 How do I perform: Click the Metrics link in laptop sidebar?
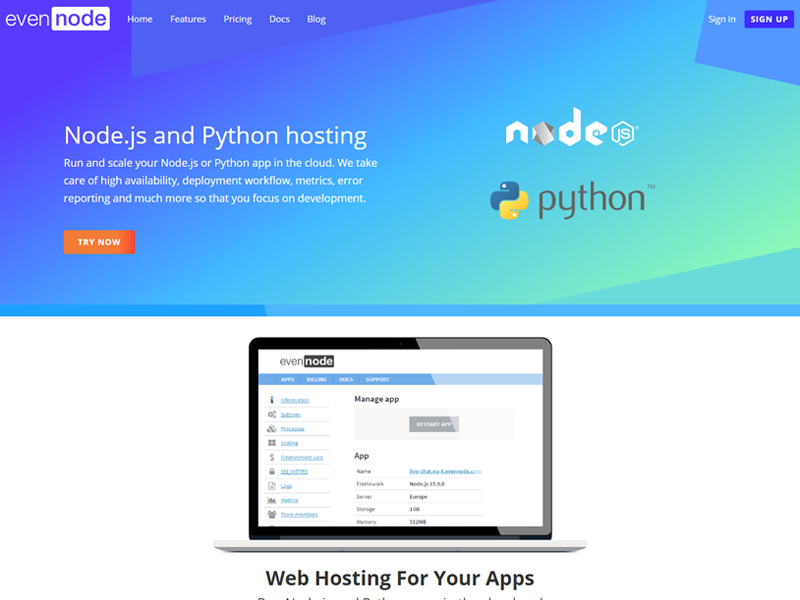(289, 501)
